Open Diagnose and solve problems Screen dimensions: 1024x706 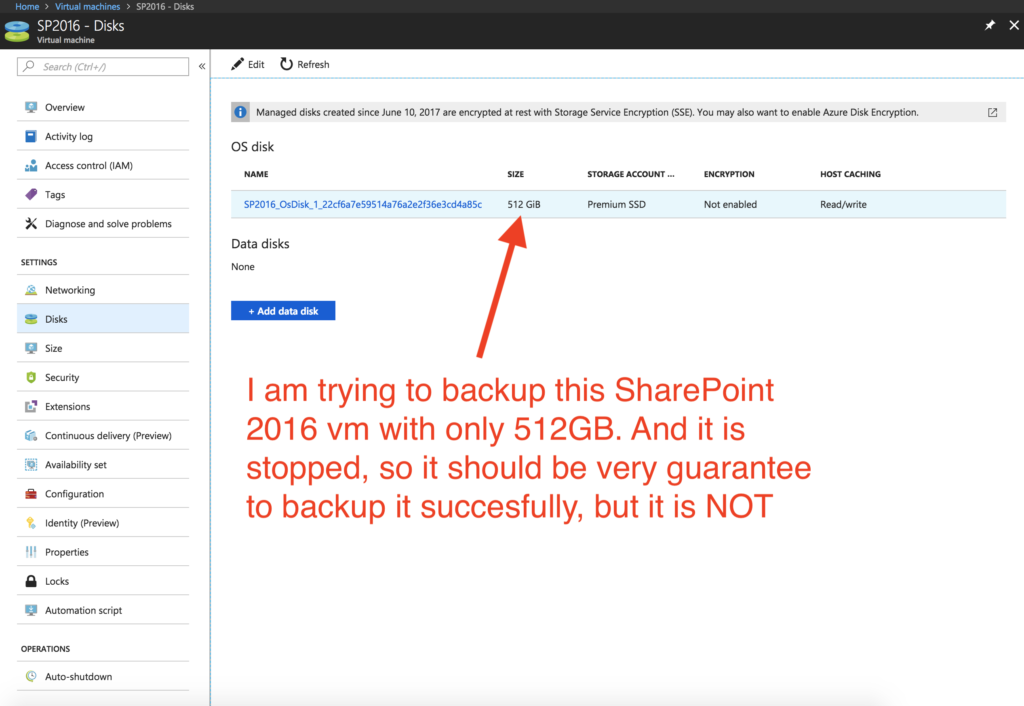point(103,223)
